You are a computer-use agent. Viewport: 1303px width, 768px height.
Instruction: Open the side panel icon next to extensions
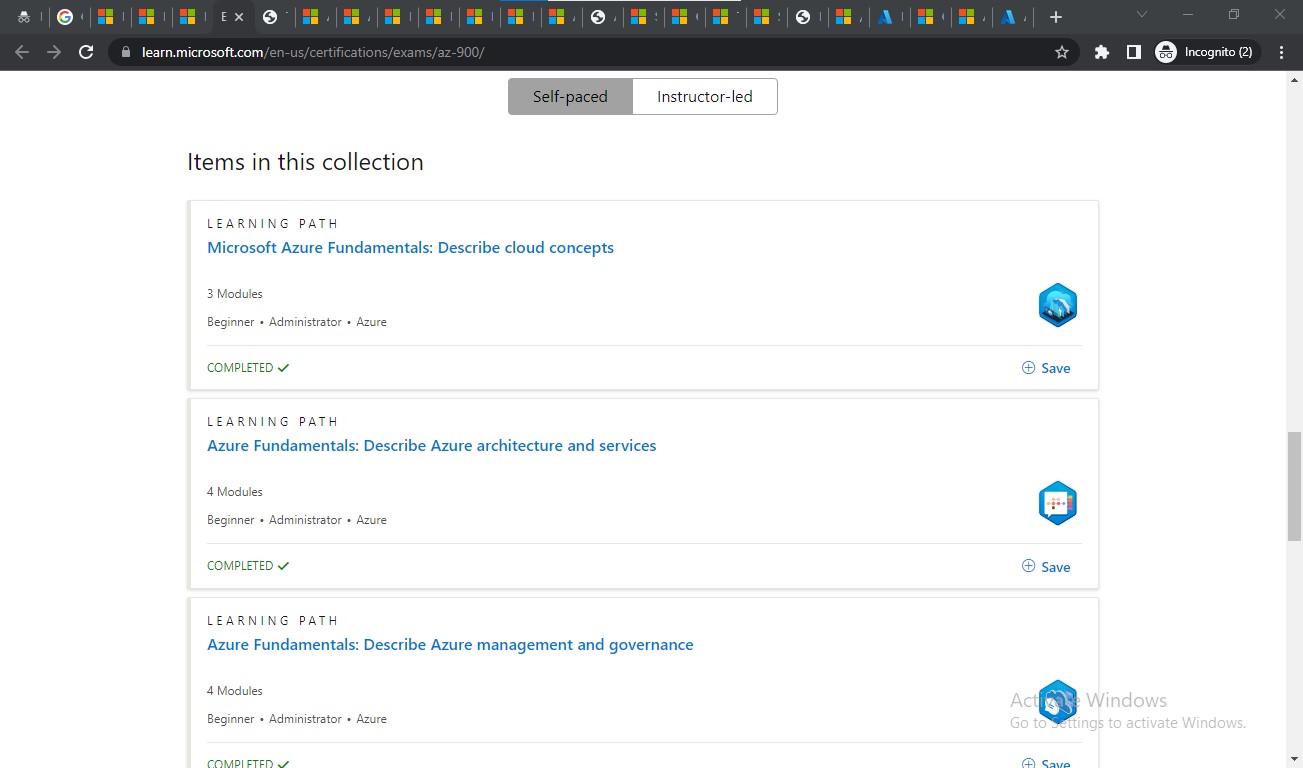coord(1133,51)
